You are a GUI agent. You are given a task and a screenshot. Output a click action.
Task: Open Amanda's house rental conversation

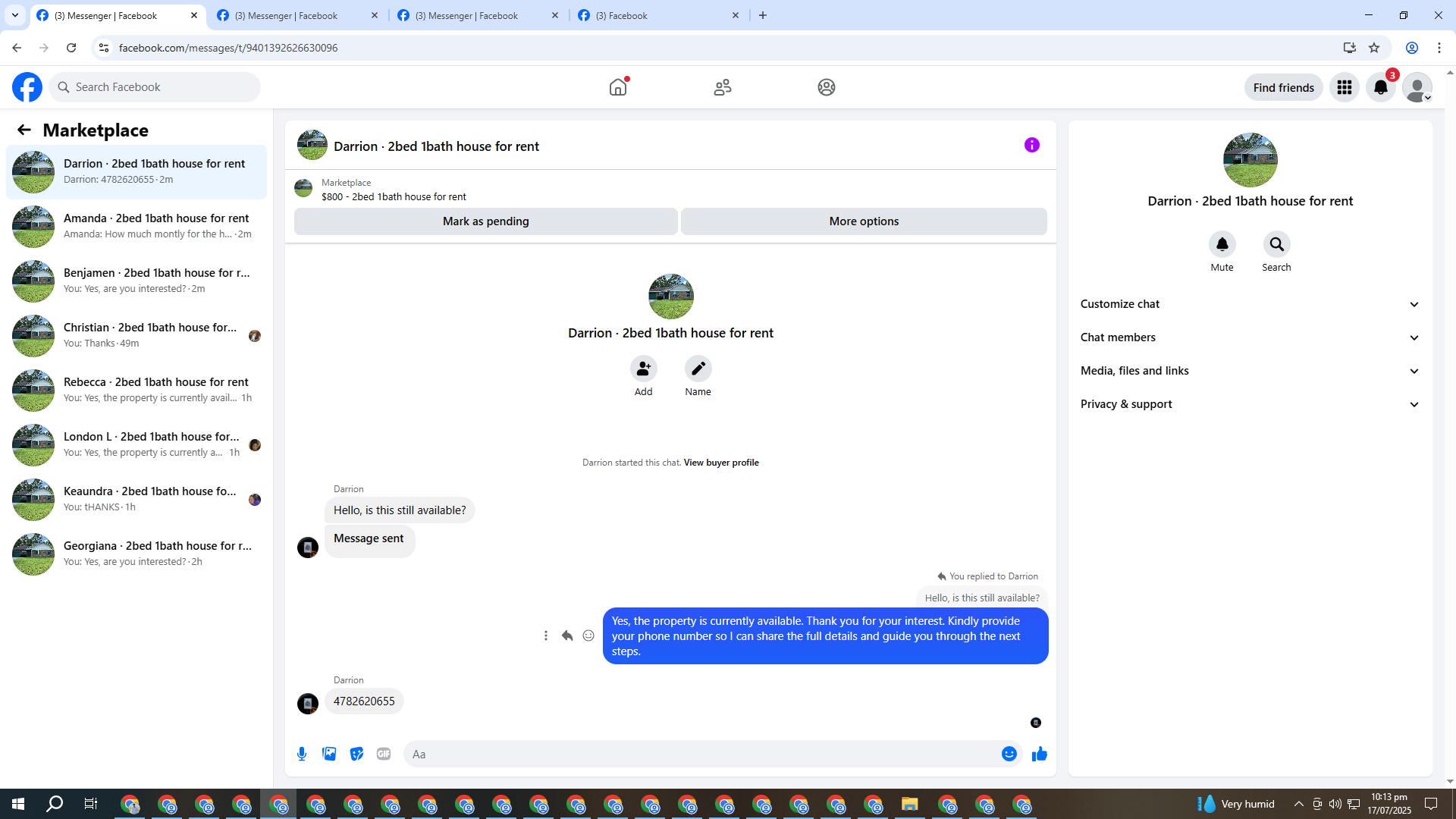point(136,226)
